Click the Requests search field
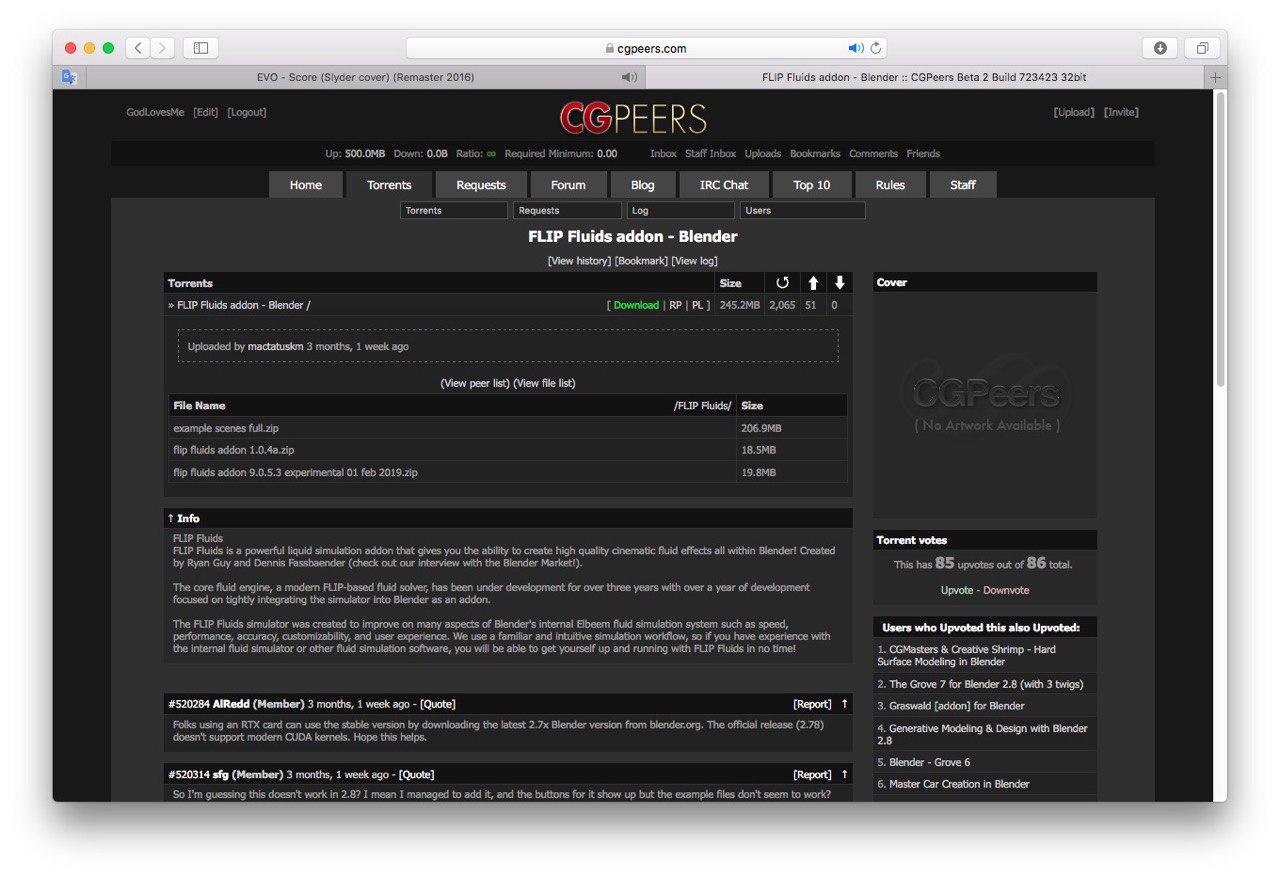The width and height of the screenshot is (1280, 877). pos(567,211)
